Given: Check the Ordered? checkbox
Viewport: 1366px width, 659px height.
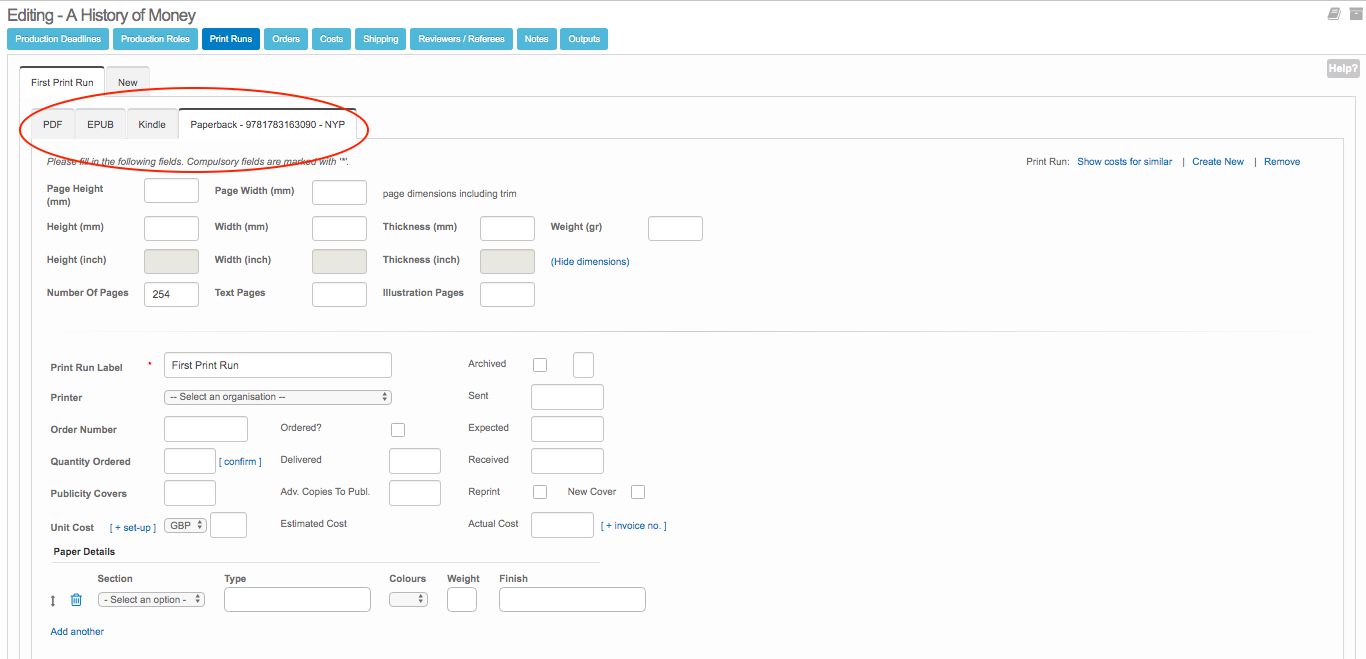Looking at the screenshot, I should pyautogui.click(x=398, y=430).
